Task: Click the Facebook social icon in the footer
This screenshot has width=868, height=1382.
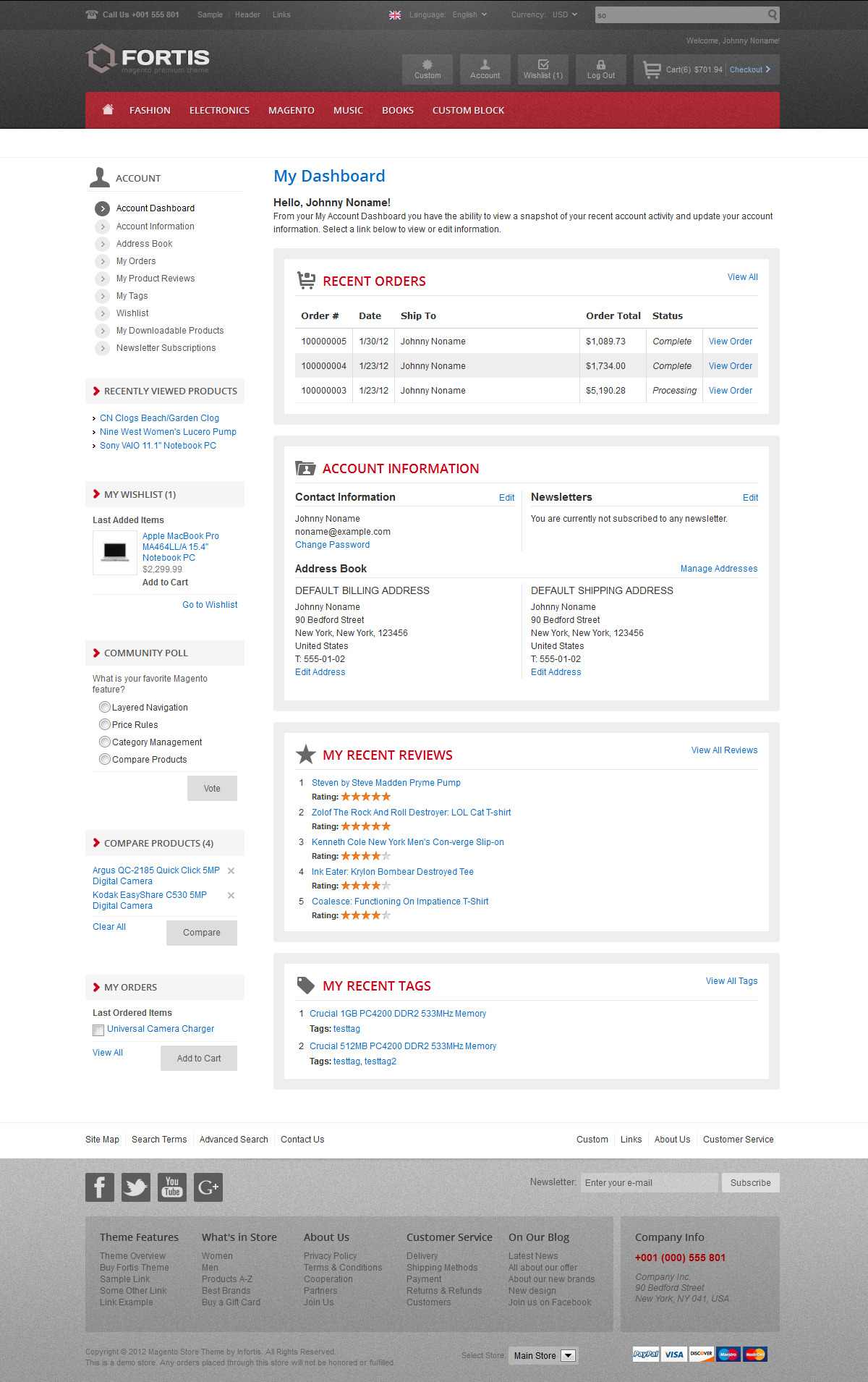Action: (100, 1187)
